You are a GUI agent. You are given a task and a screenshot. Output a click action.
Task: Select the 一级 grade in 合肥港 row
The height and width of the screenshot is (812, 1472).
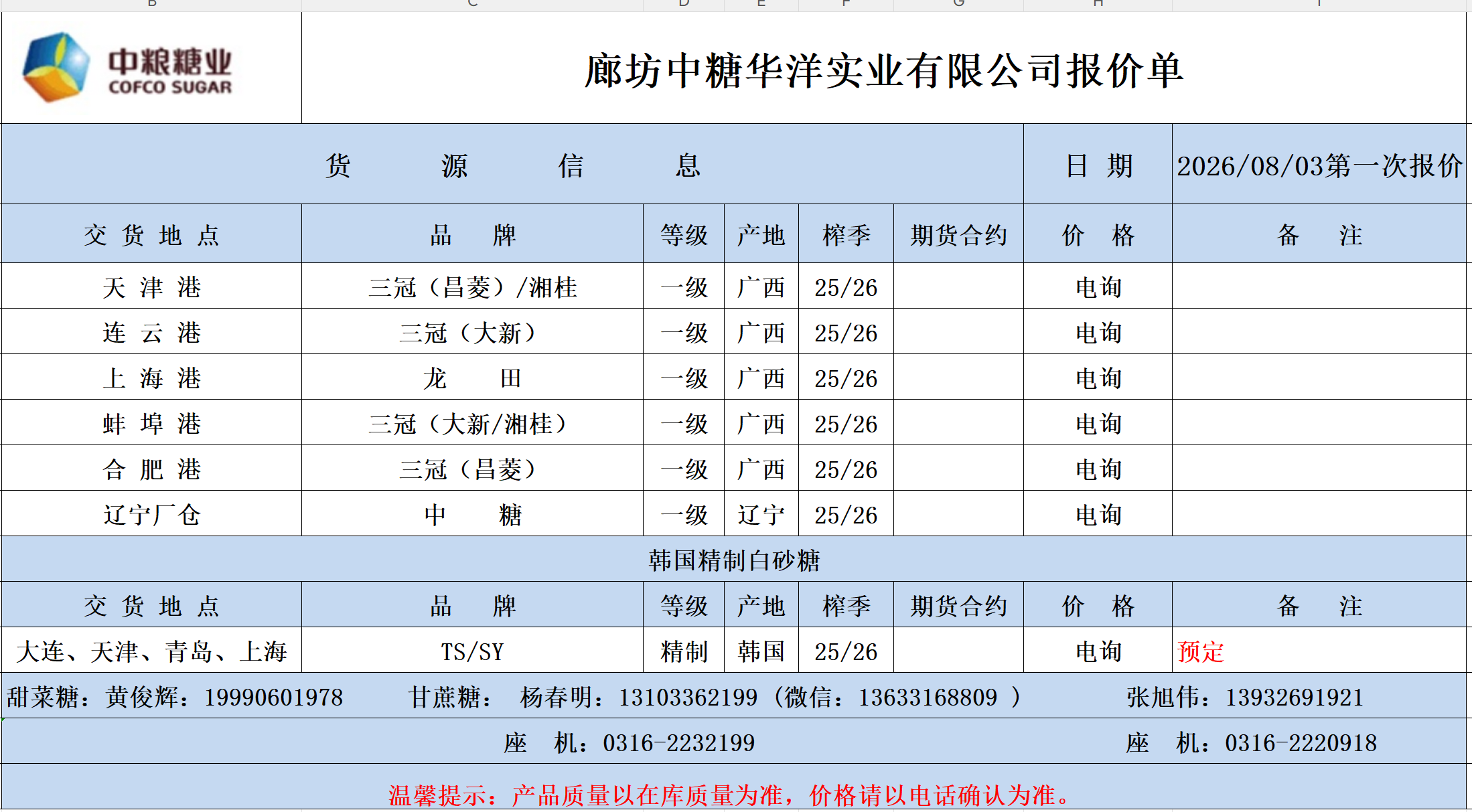pos(684,469)
